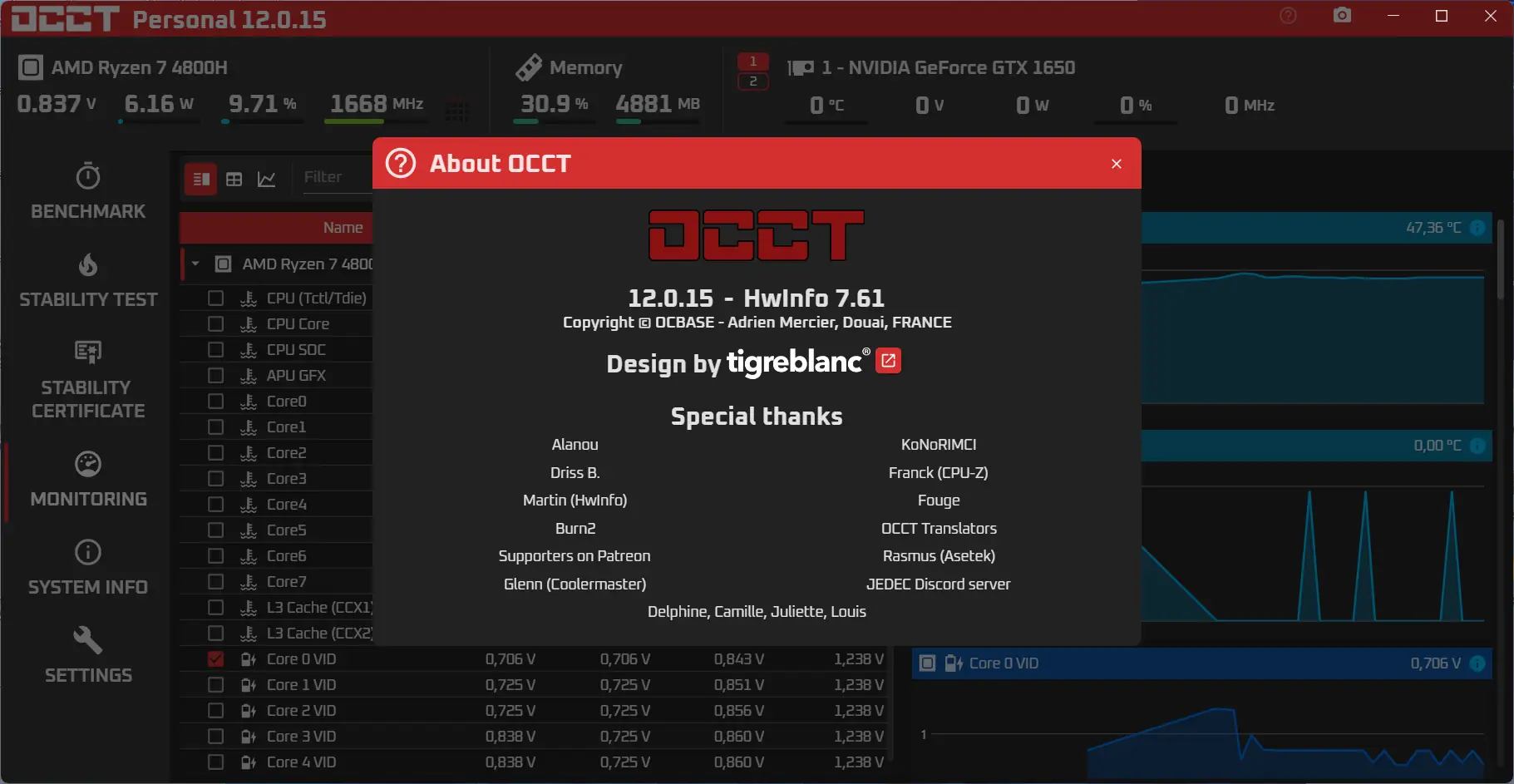The image size is (1514, 784).
Task: Tick the Core3 temperature checkbox
Action: coord(215,478)
